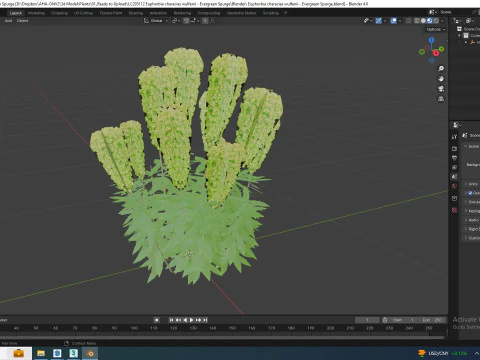Image resolution: width=480 pixels, height=360 pixels.
Task: Select material preview viewport shading
Action: pyautogui.click(x=429, y=21)
